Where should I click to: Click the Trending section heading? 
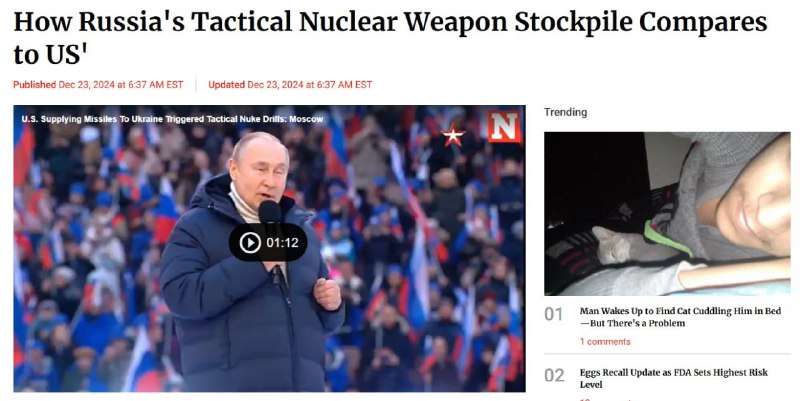tap(565, 112)
